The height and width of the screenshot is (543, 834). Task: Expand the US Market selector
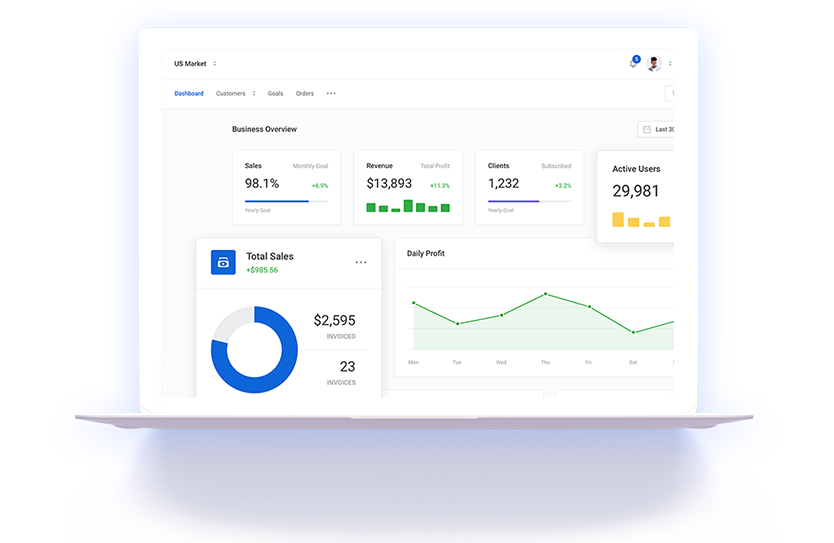[x=214, y=64]
